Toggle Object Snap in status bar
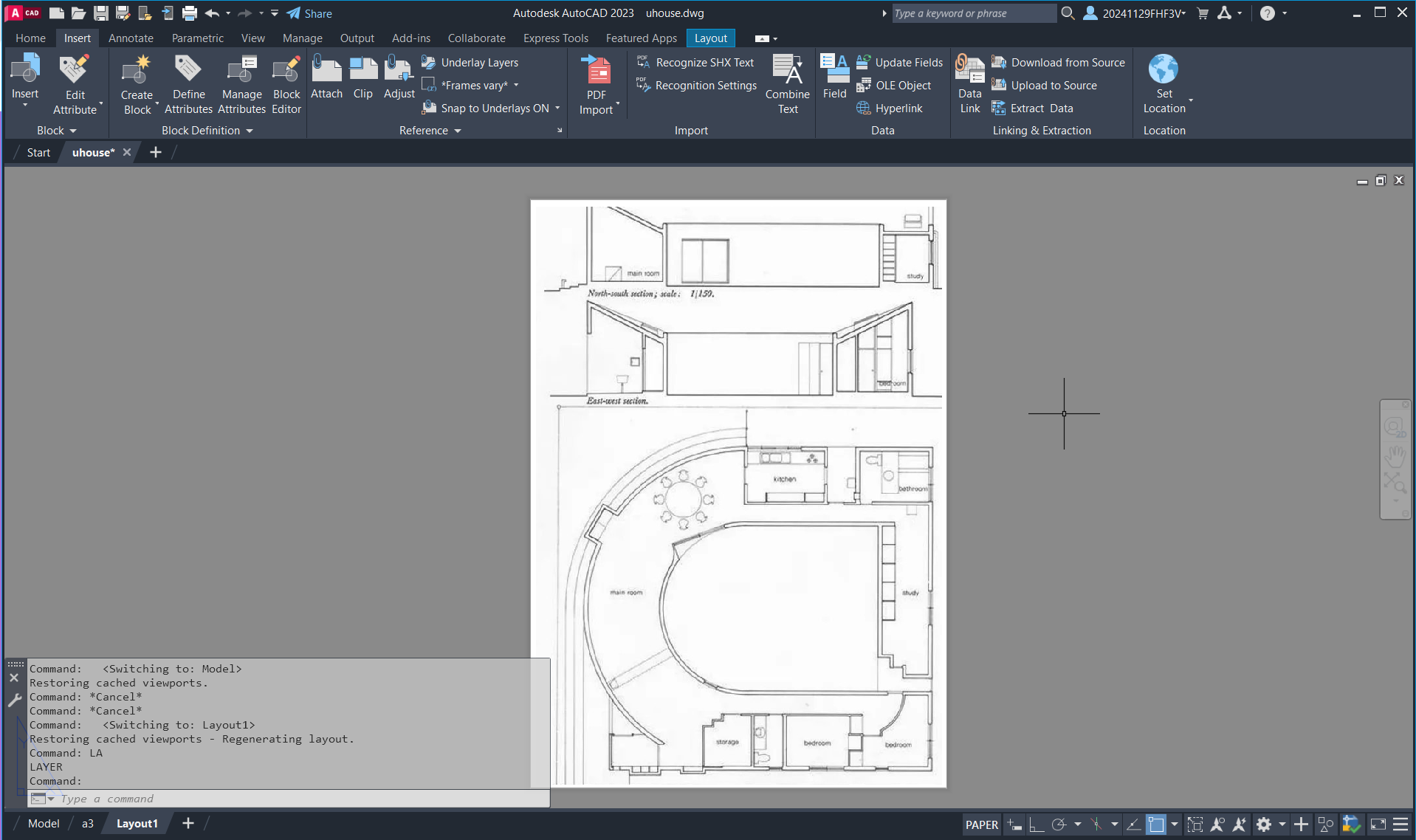Screen dimensions: 1416x840 tap(1156, 824)
